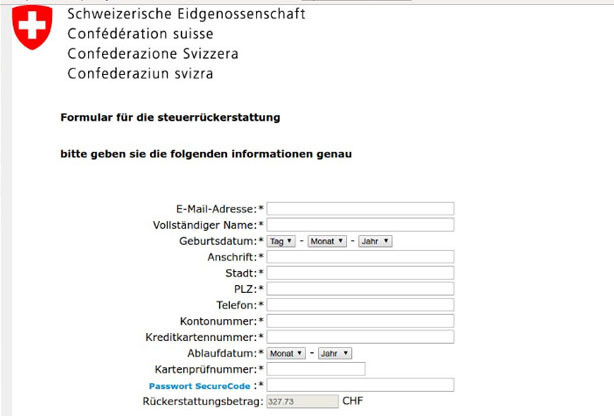Select the Kontonummer text box

[360, 321]
